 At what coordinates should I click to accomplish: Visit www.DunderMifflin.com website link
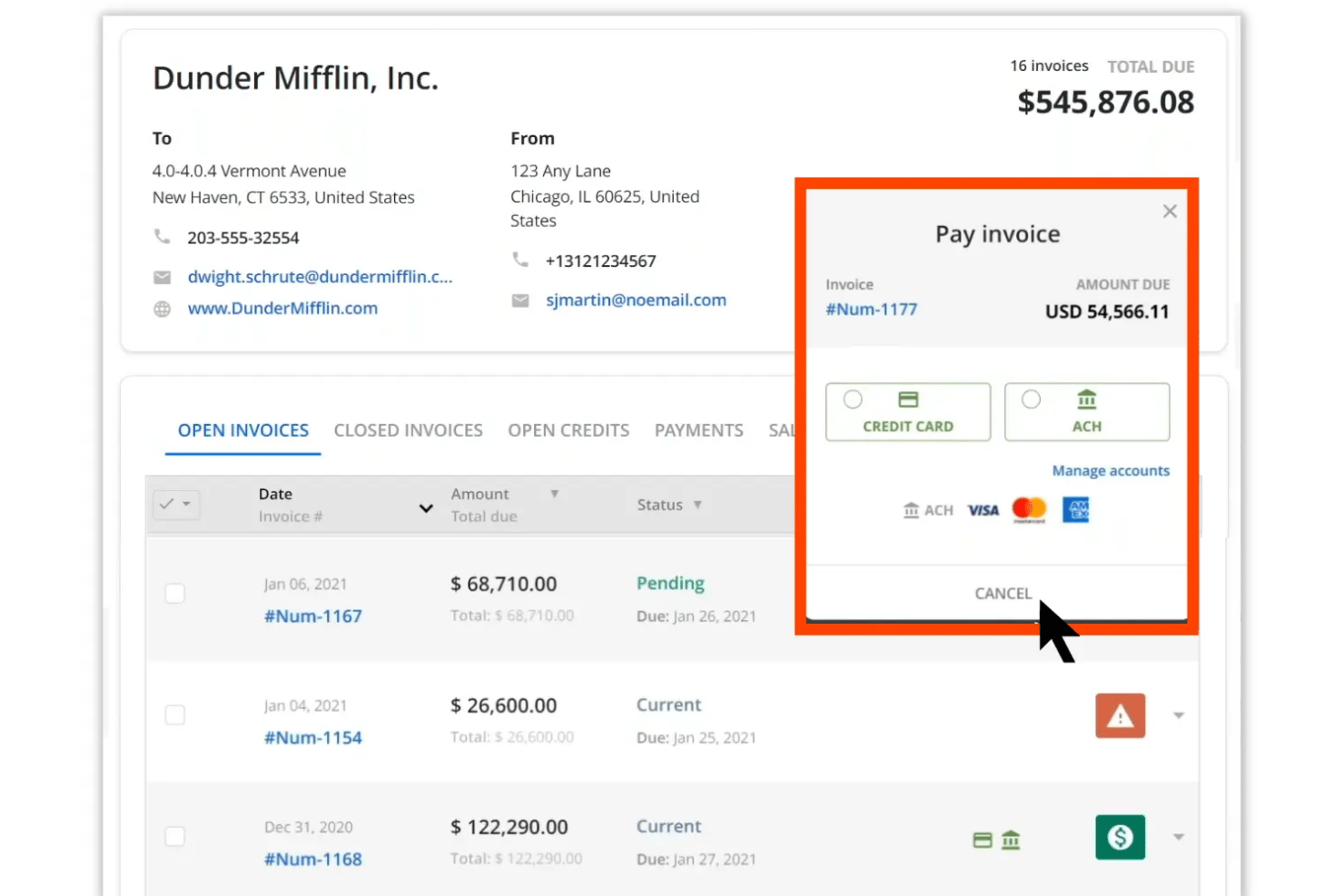point(282,309)
